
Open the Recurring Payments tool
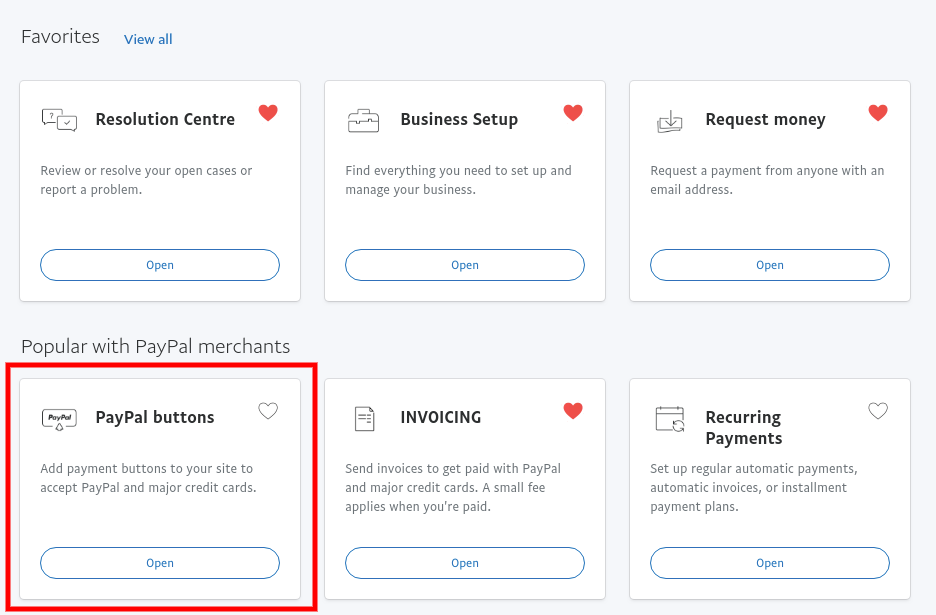click(x=770, y=563)
